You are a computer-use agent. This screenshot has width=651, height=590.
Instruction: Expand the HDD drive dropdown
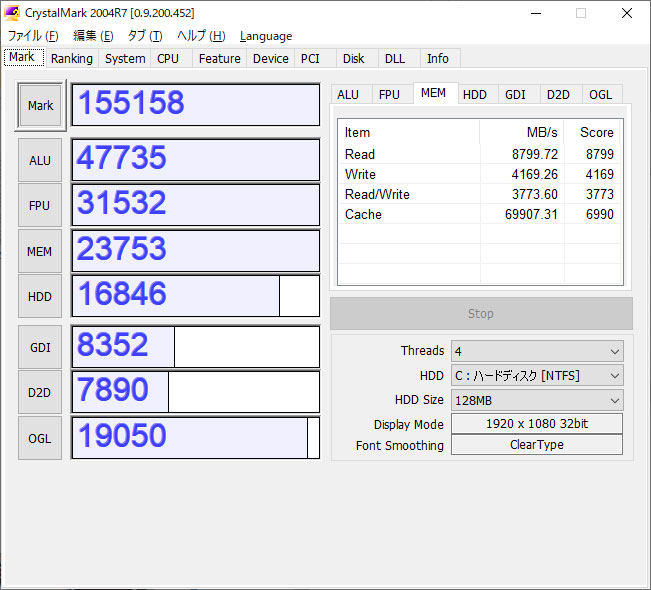(537, 376)
